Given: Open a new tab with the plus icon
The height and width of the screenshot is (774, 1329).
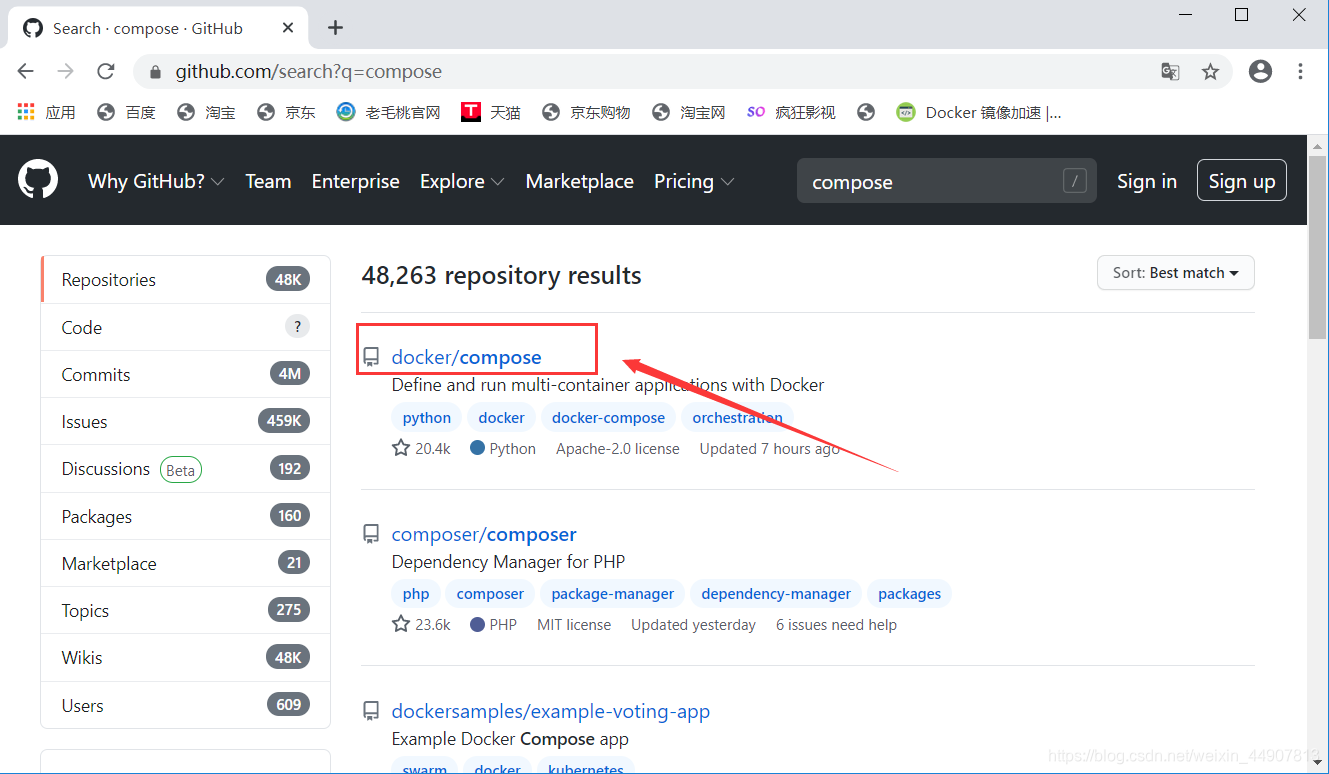Looking at the screenshot, I should click(336, 28).
